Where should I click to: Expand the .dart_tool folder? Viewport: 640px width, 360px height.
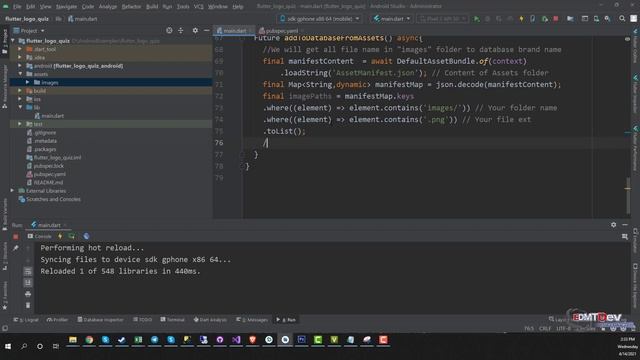click(20, 49)
